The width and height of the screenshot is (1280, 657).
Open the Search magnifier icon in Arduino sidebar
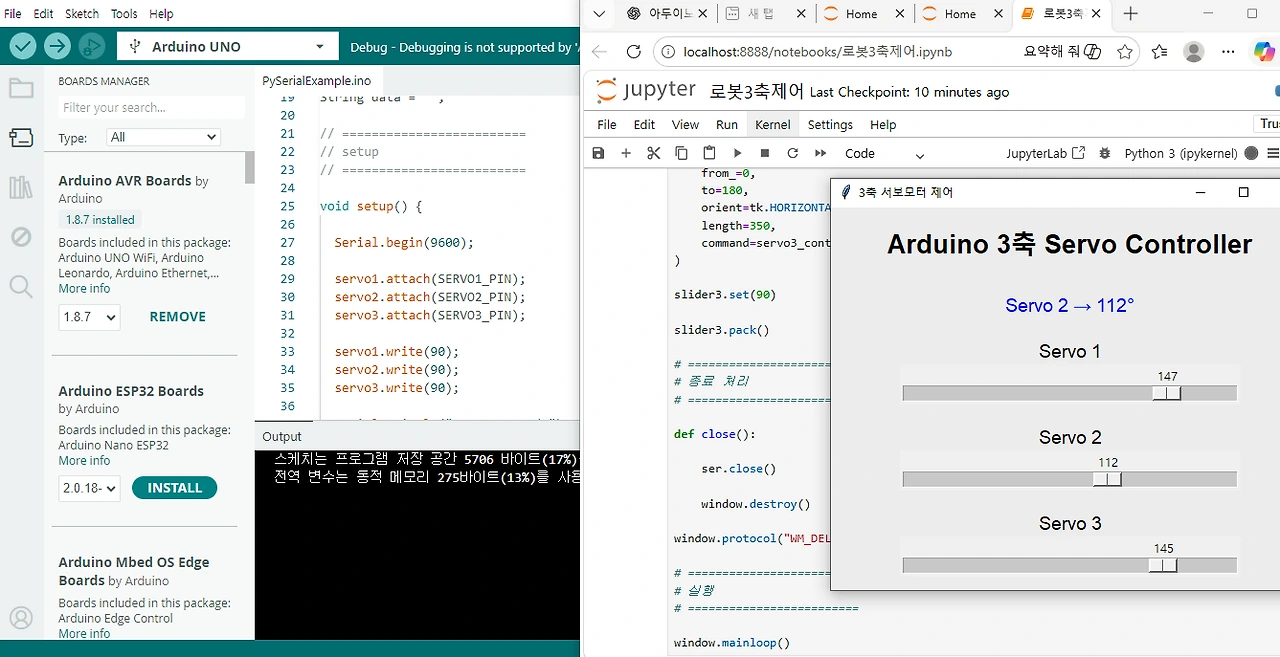21,287
